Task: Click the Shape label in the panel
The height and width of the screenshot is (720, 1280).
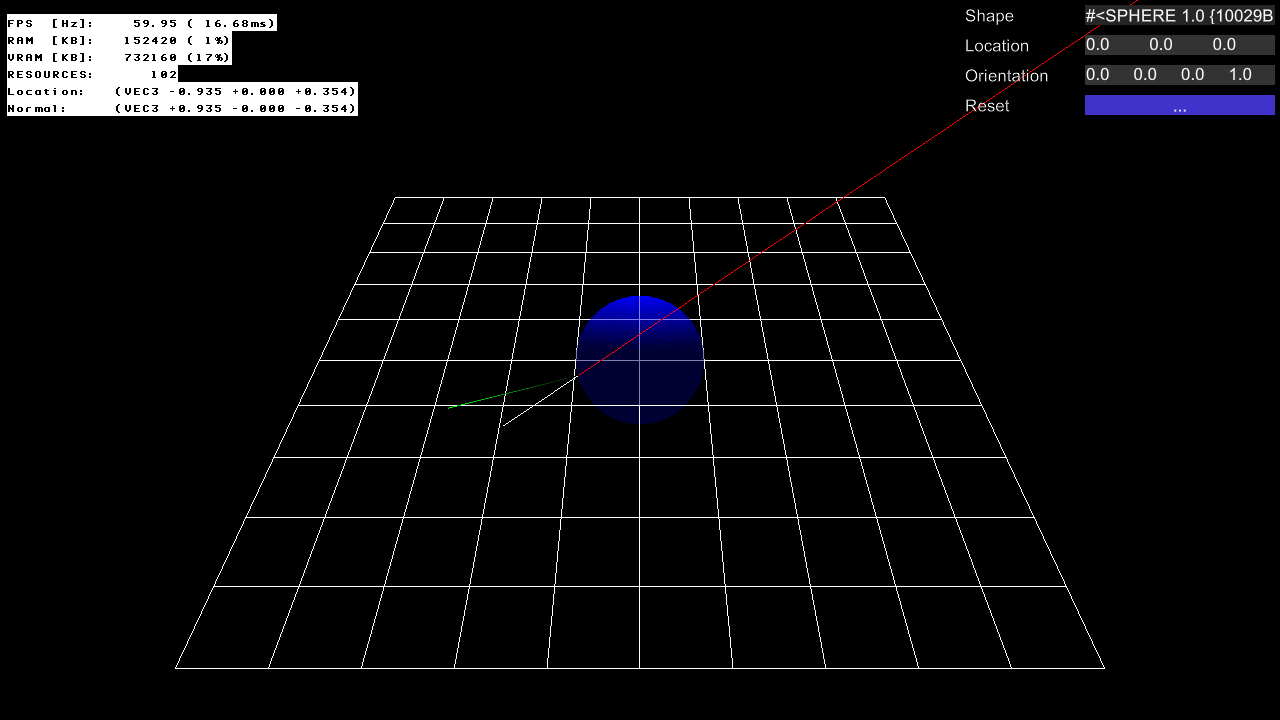Action: tap(989, 16)
